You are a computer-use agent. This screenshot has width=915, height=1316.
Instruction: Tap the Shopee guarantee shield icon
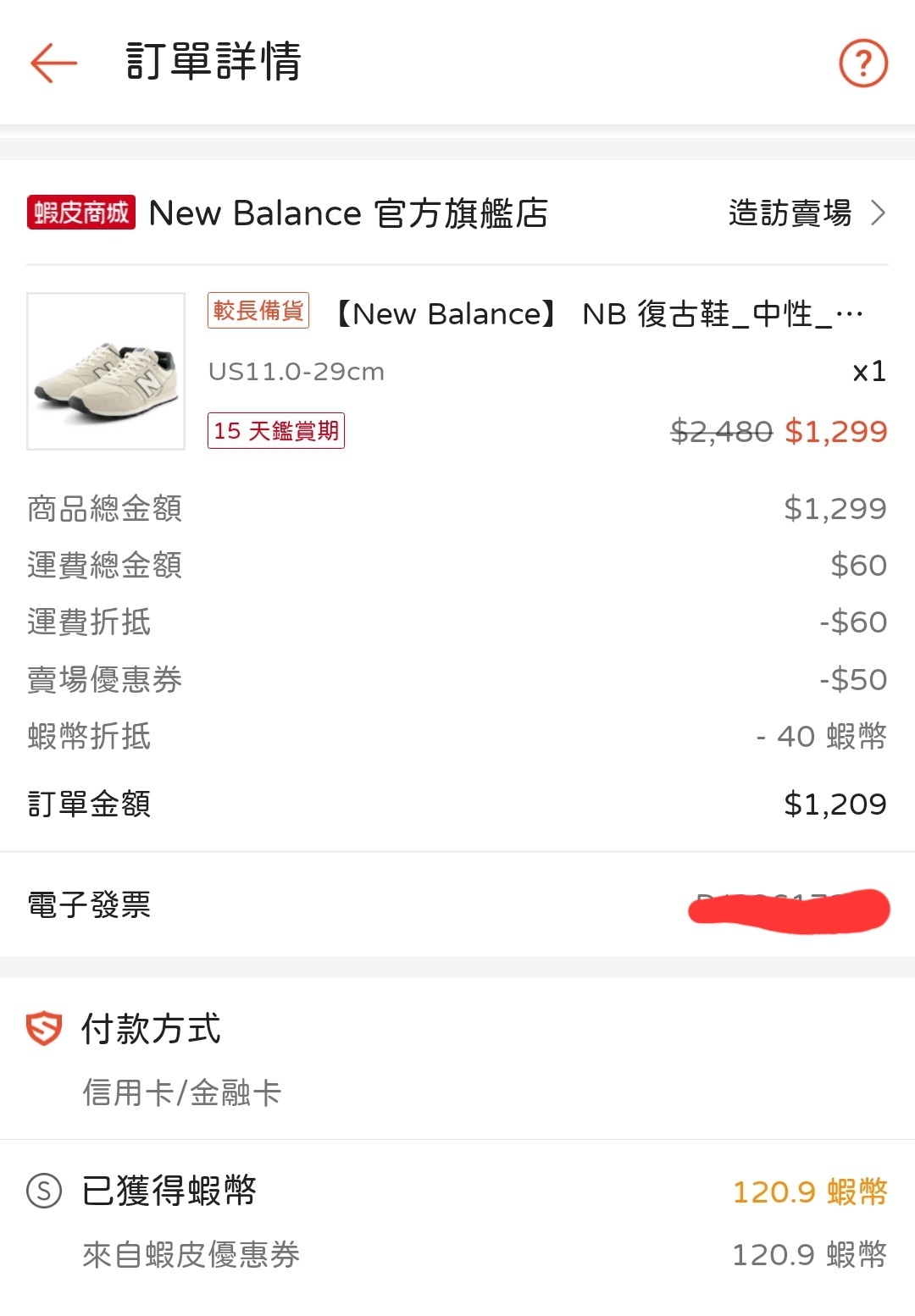point(44,1029)
